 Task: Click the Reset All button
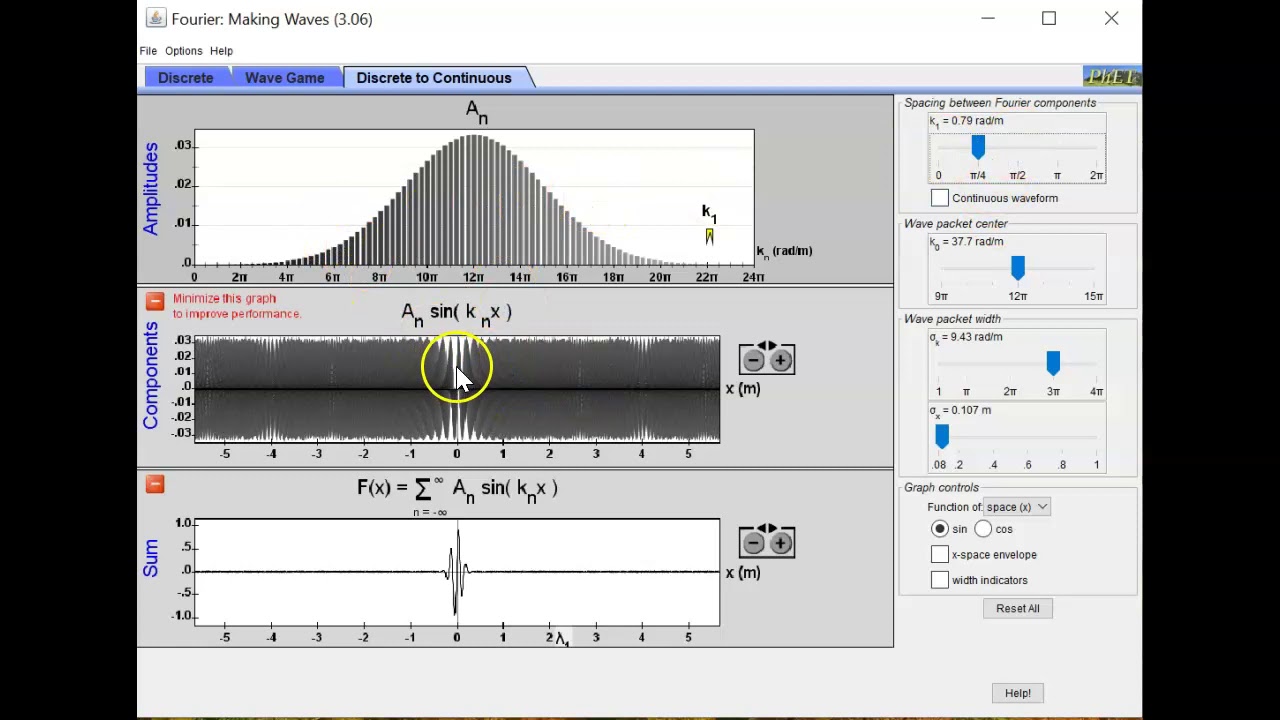[1017, 608]
